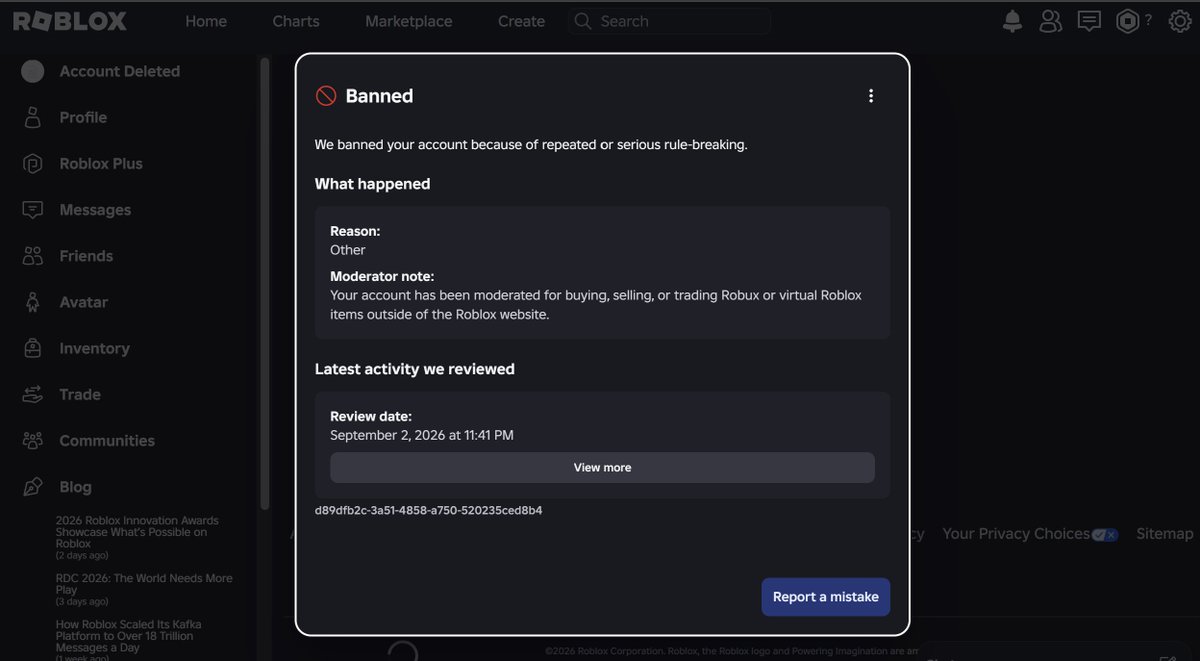
Task: Open the friends icon in top bar
Action: 1050,21
